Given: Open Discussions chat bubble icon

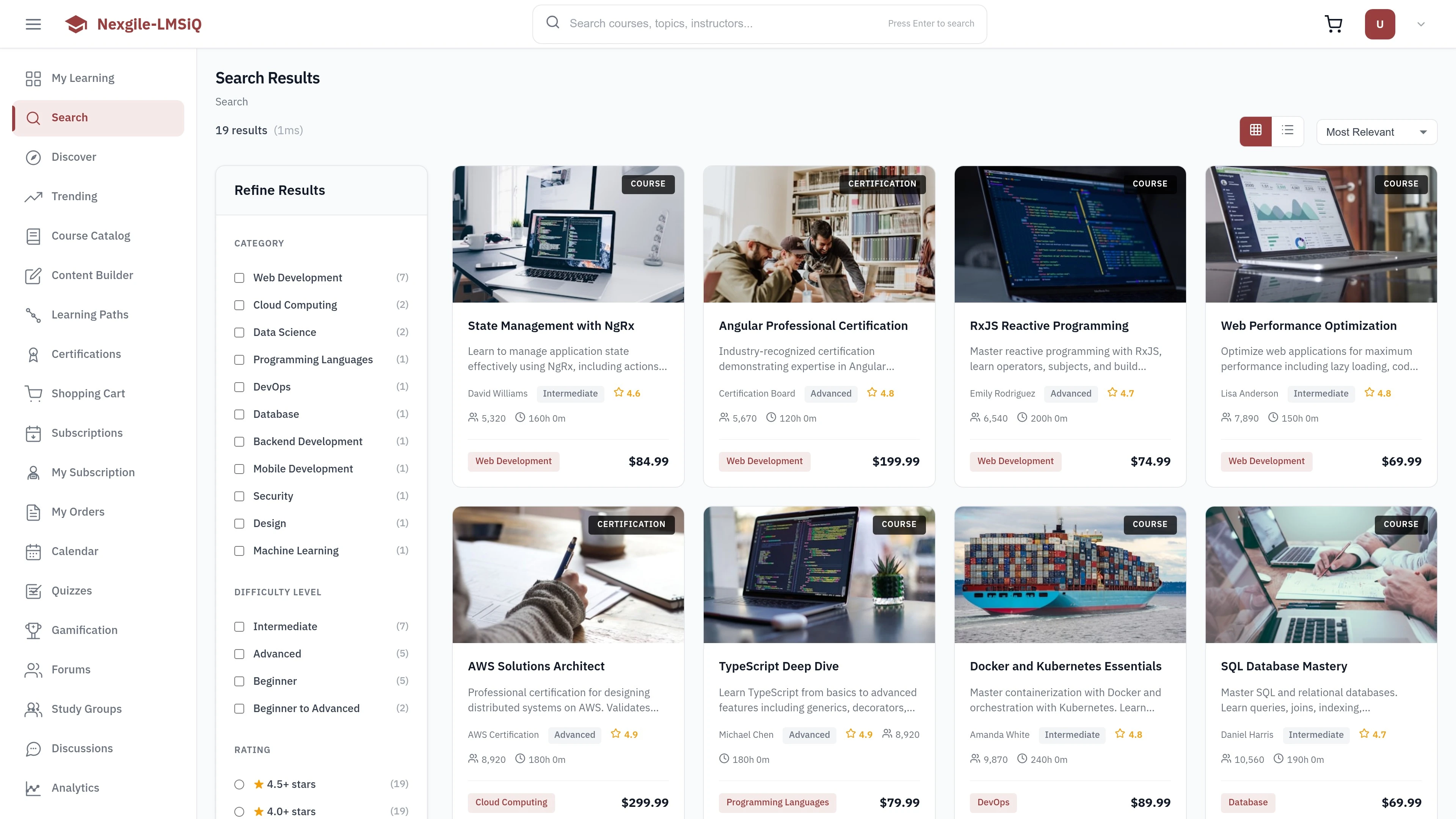Looking at the screenshot, I should click(33, 749).
